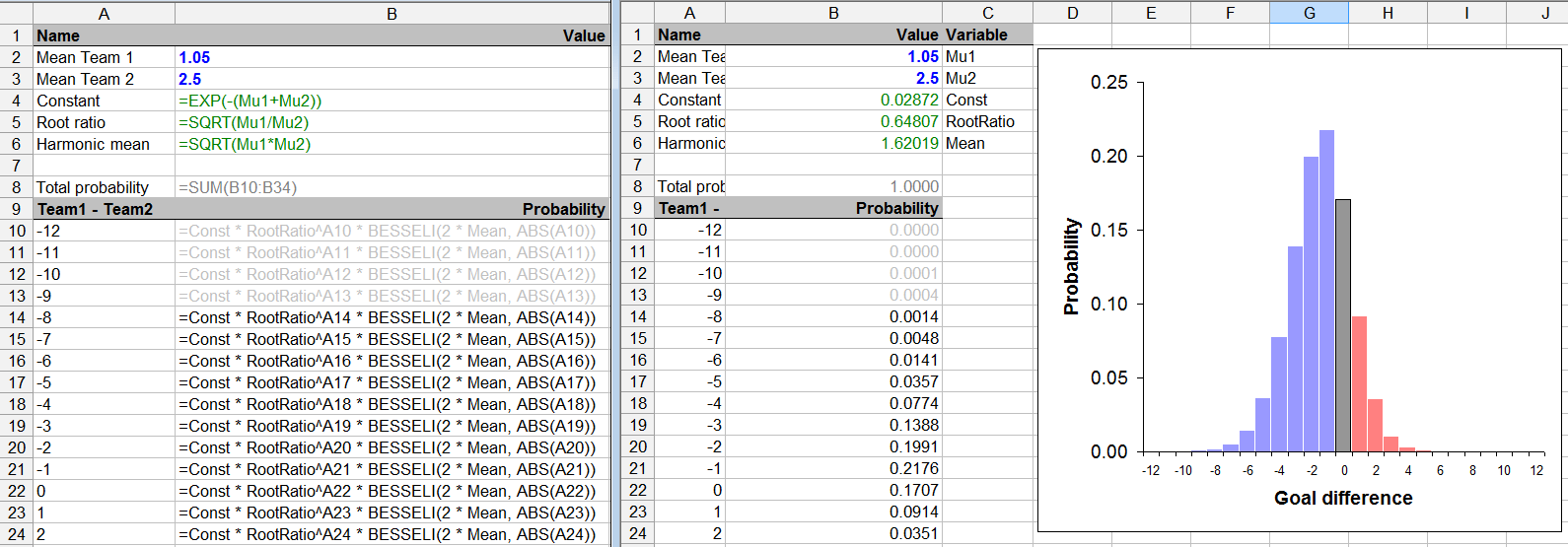Select the 'Mean Team 1' cell in left sheet
The height and width of the screenshot is (547, 1568).
coord(104,57)
